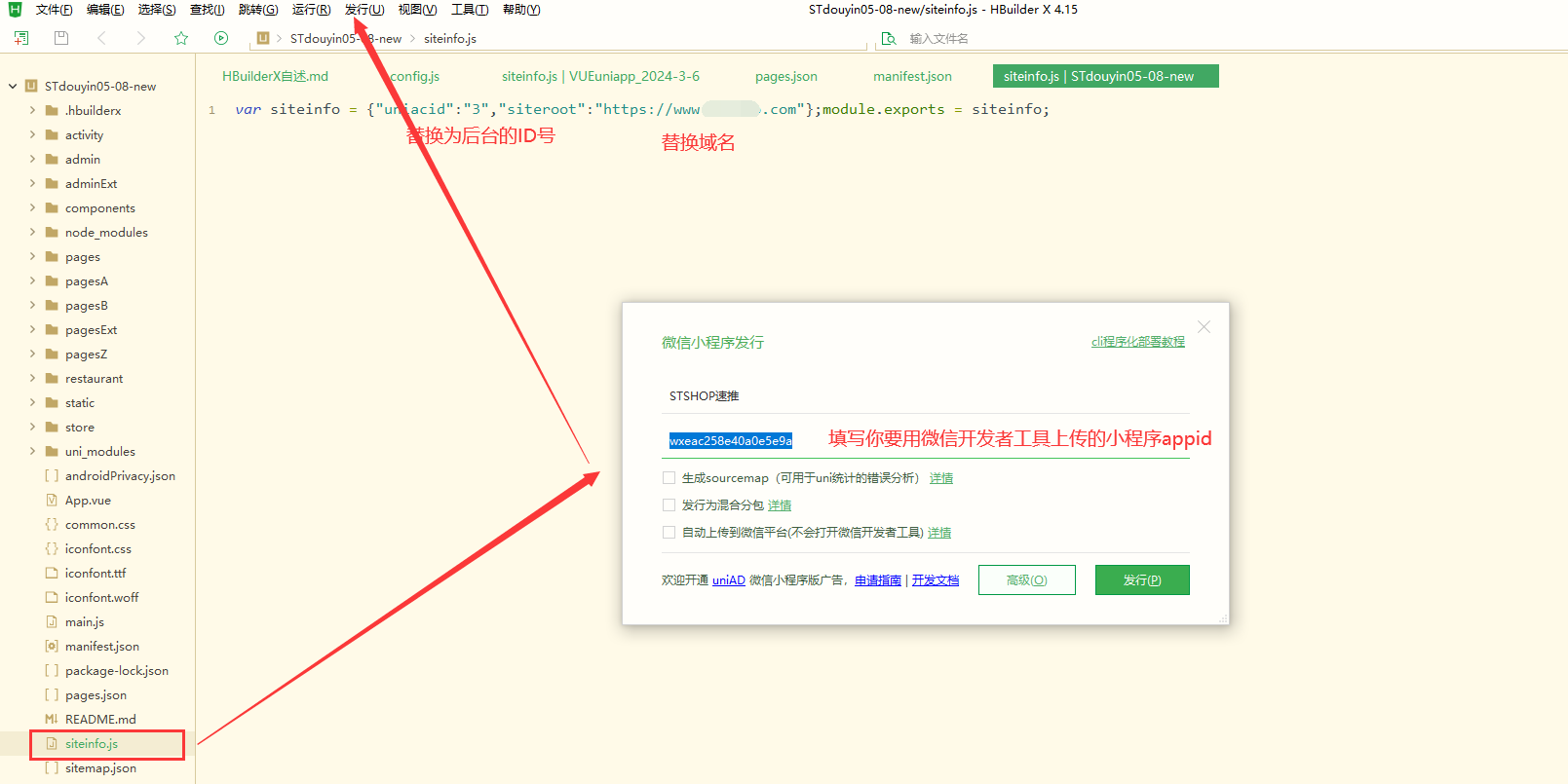Open the 编辑(E) menu
This screenshot has height=784, width=1568.
105,10
